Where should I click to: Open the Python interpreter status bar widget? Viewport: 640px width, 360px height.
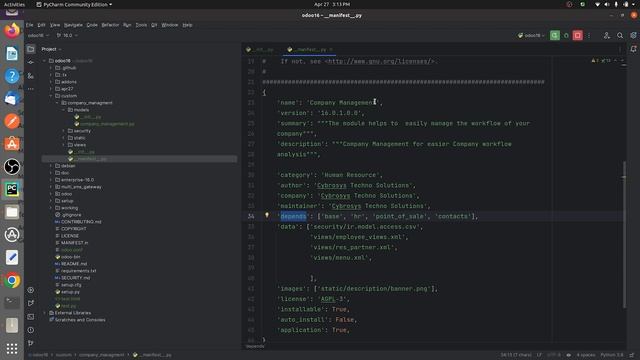point(612,355)
